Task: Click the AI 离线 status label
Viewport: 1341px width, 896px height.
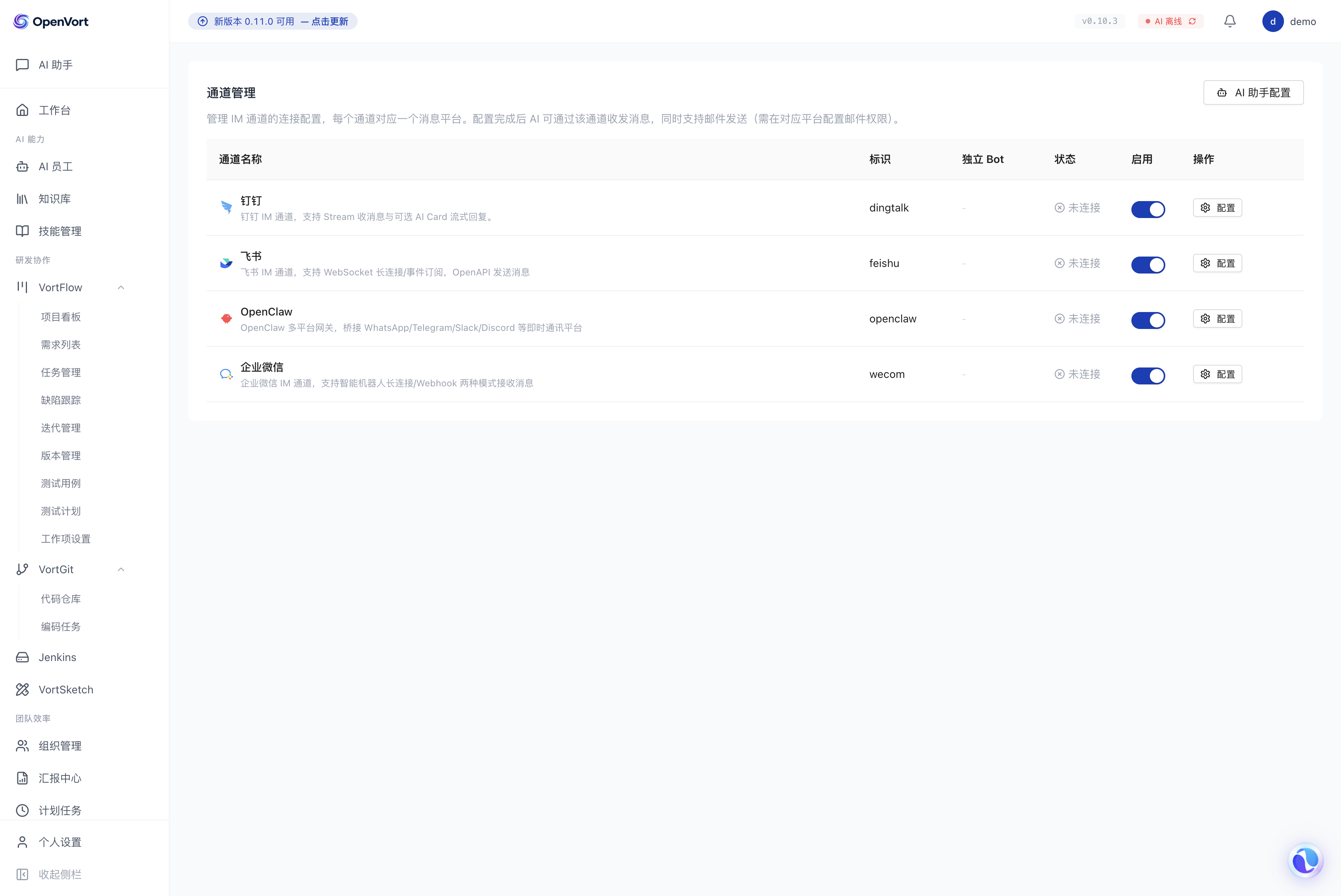Action: coord(1168,21)
